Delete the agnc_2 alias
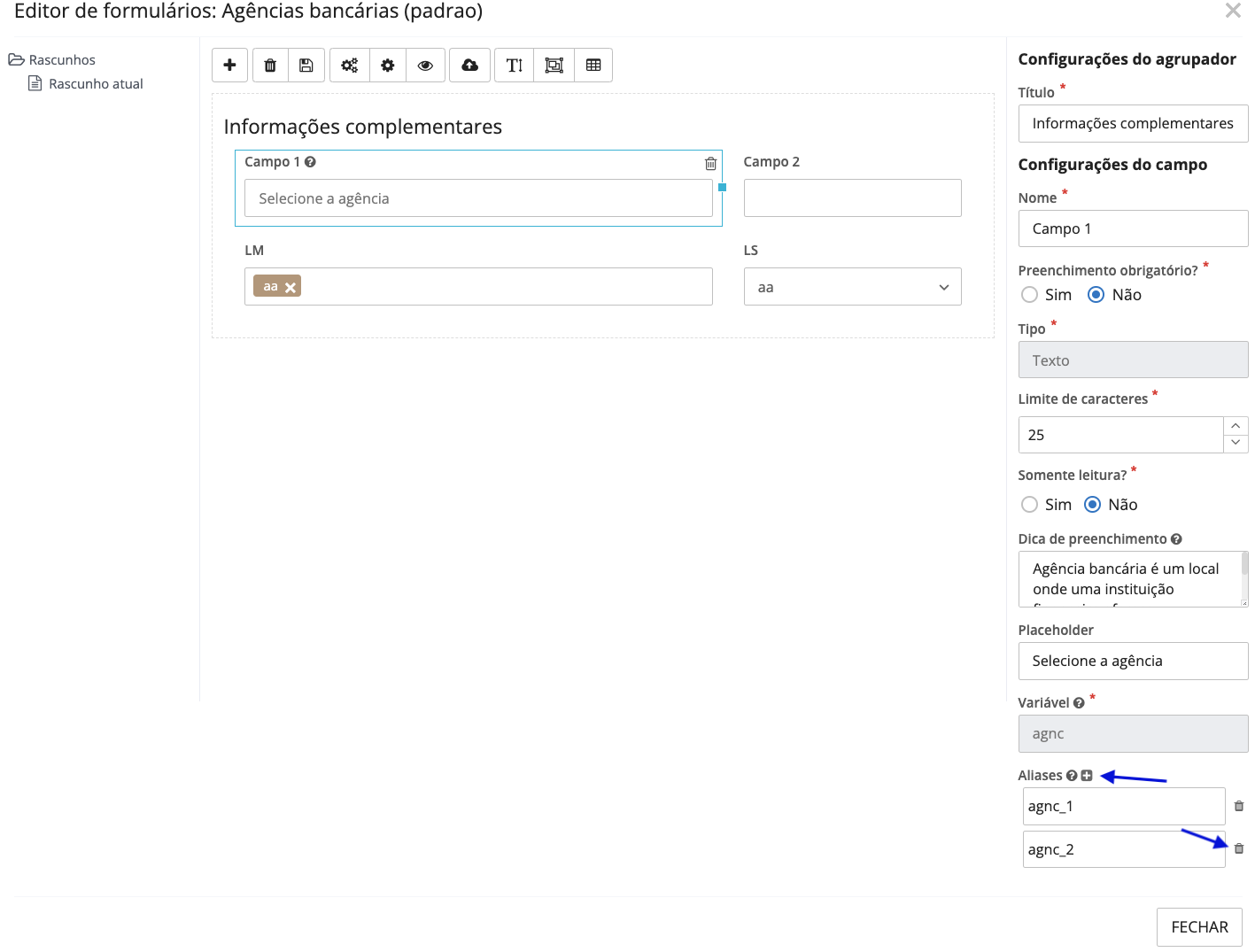Screen dimensions: 1255x952 pyautogui.click(x=1239, y=848)
